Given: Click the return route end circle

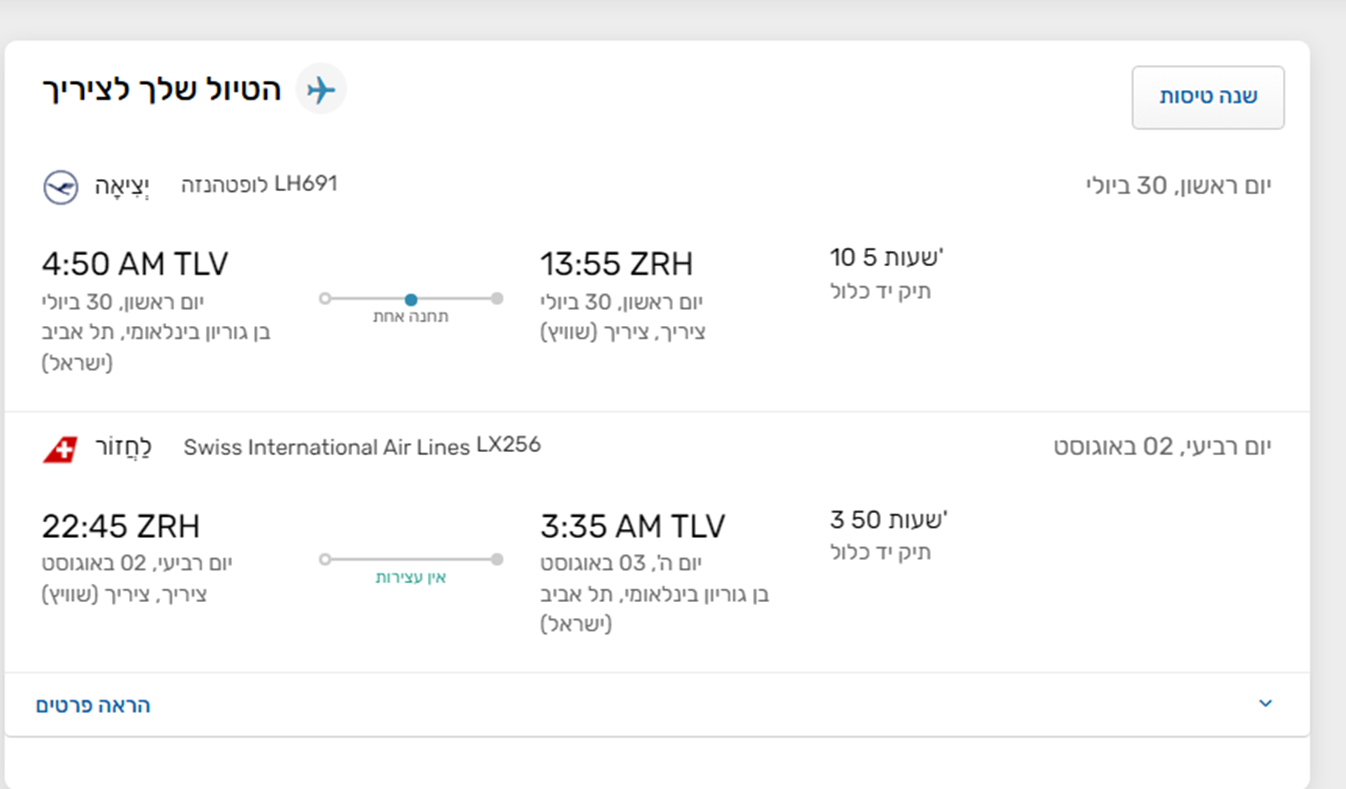Looking at the screenshot, I should (497, 560).
